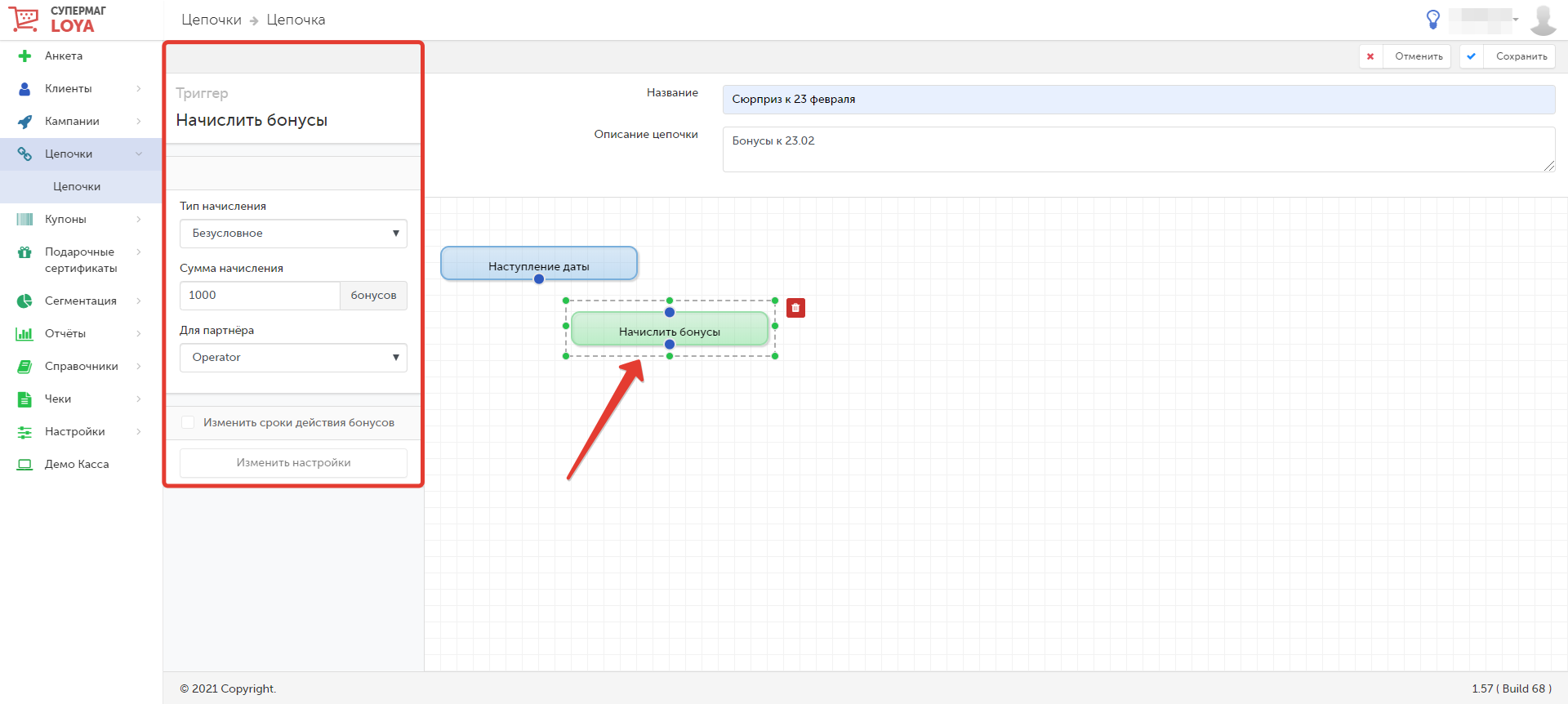The width and height of the screenshot is (1568, 704).
Task: Click the 1.57 ( Build 68 ) version text
Action: (x=1512, y=688)
